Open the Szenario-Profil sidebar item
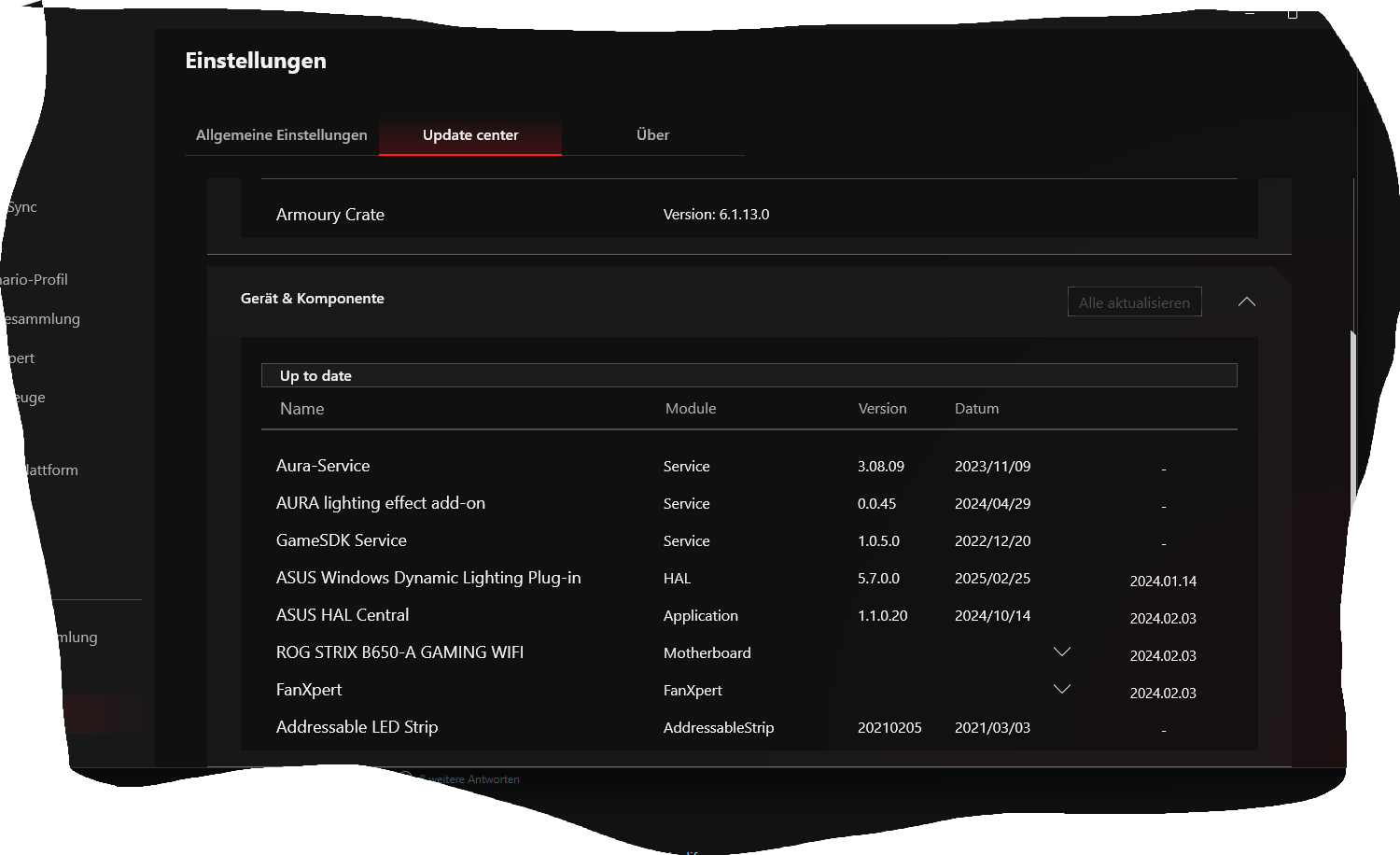Screen dimensions: 1400x855 tap(34, 280)
